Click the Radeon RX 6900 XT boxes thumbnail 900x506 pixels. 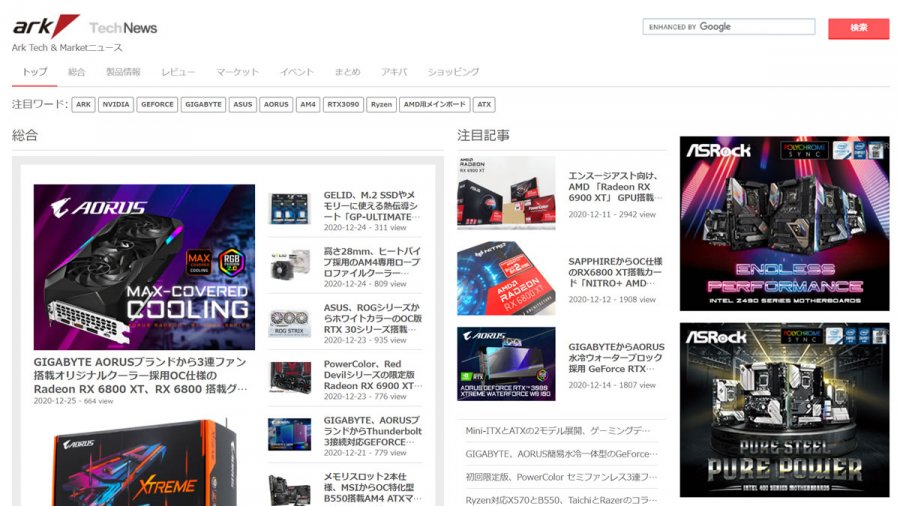[x=506, y=193]
